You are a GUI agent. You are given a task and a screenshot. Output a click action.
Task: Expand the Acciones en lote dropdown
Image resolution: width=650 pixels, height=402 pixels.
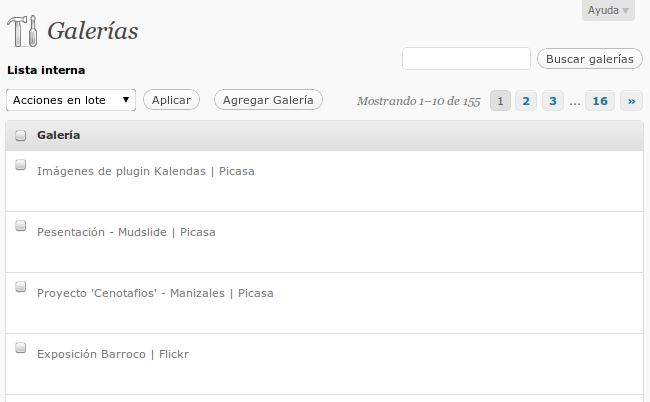[x=71, y=100]
